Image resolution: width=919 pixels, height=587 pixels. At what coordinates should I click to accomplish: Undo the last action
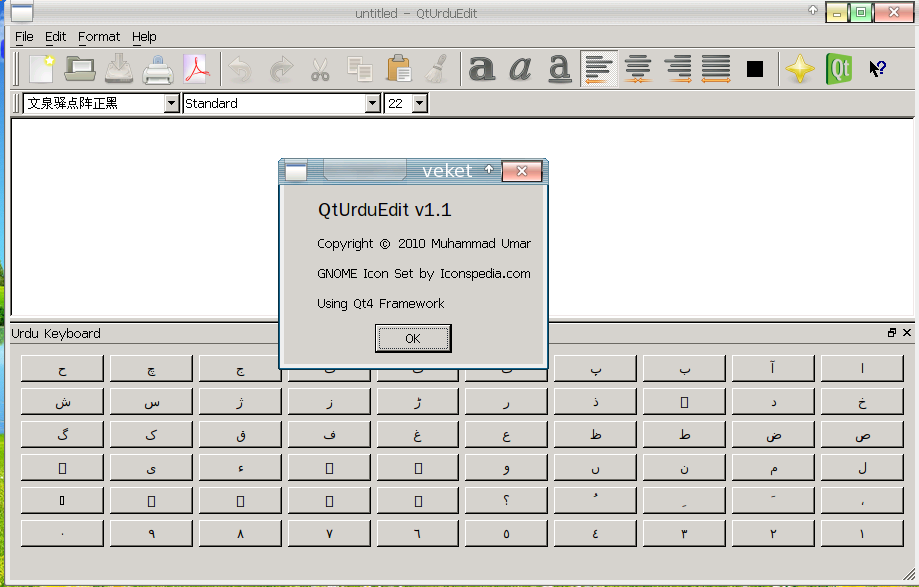[240, 69]
